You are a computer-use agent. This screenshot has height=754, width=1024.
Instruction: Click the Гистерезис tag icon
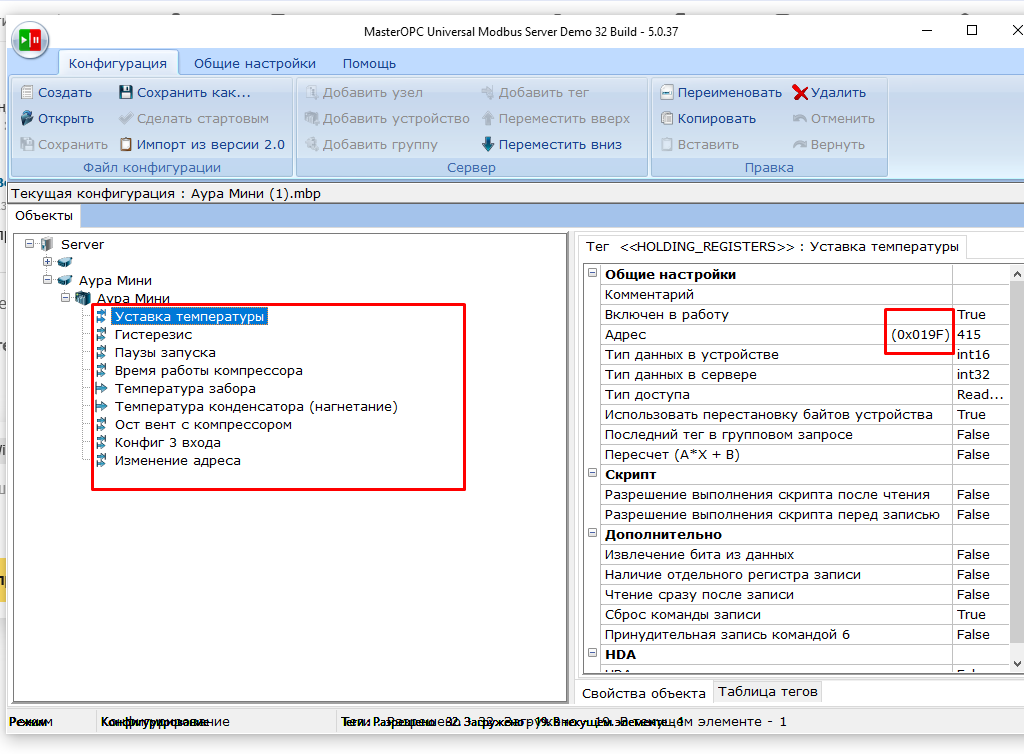(101, 334)
